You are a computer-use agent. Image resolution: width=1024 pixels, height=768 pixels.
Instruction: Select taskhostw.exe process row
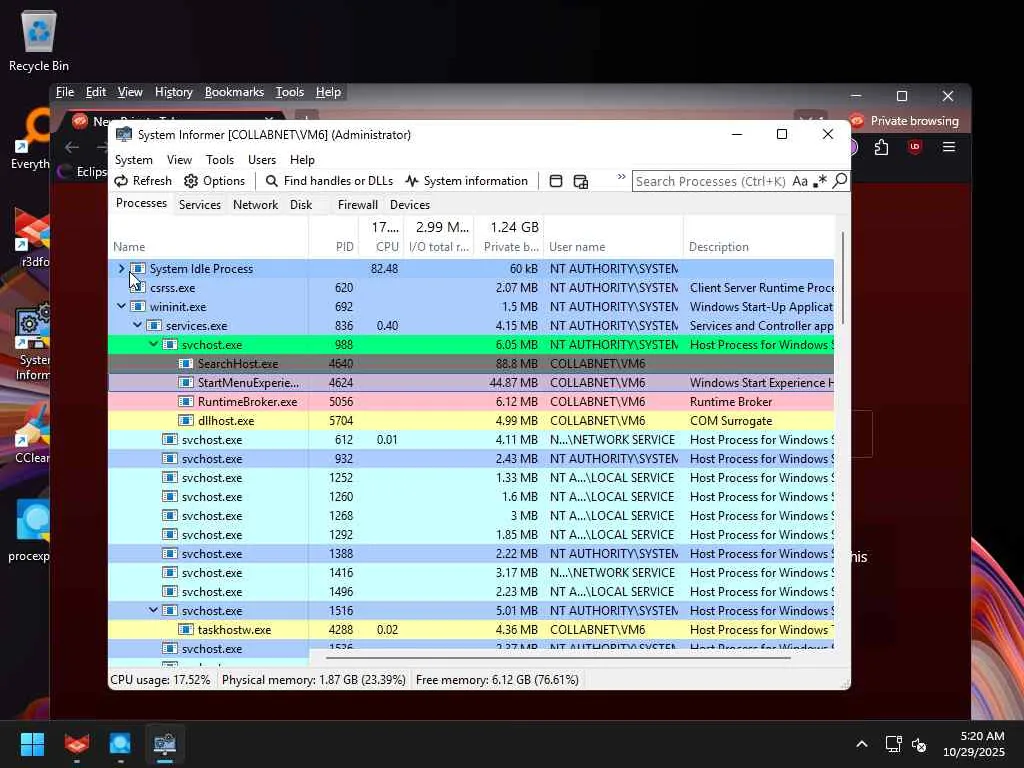tap(471, 630)
